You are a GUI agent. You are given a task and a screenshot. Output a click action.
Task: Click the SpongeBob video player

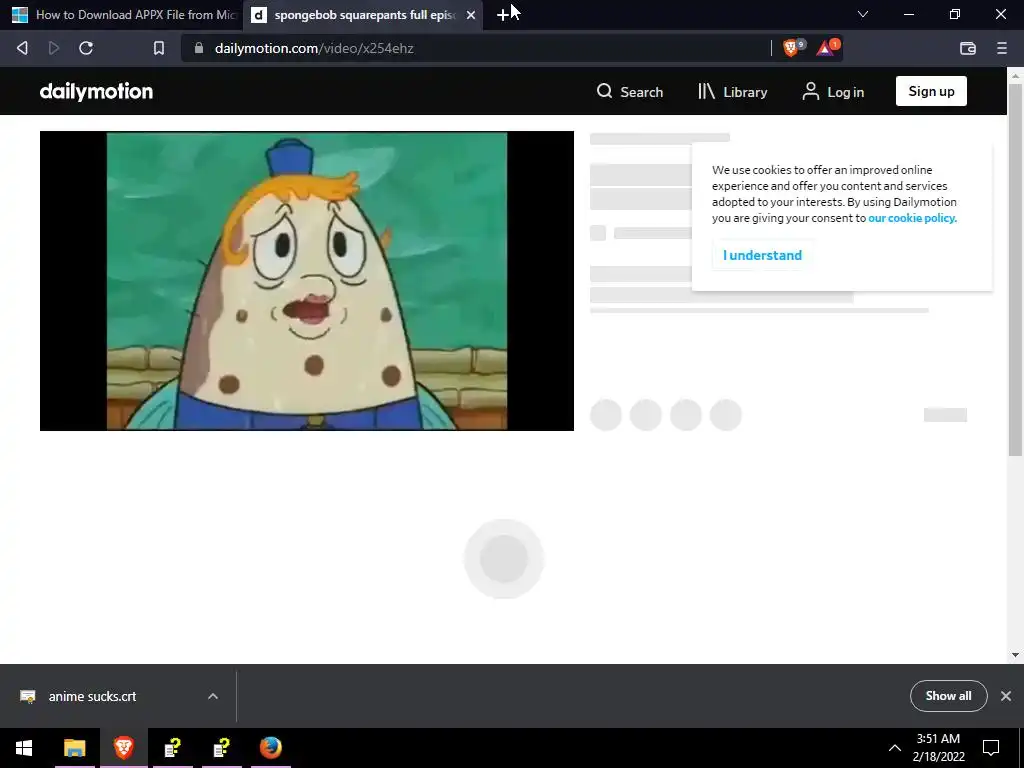tap(307, 281)
